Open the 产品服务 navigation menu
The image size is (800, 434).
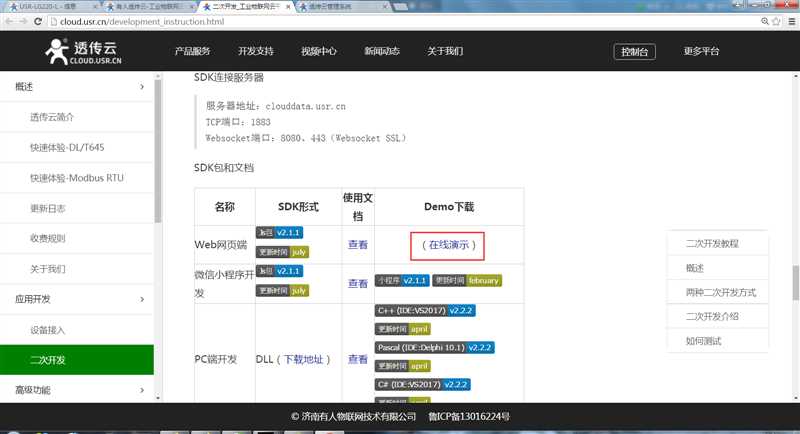(x=192, y=51)
